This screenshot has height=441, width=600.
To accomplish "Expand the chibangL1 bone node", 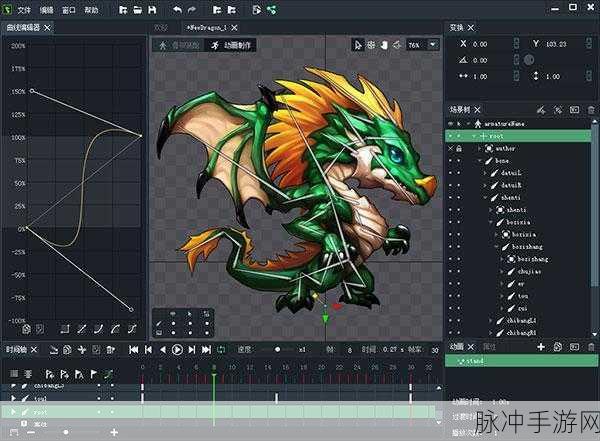I will coord(491,320).
